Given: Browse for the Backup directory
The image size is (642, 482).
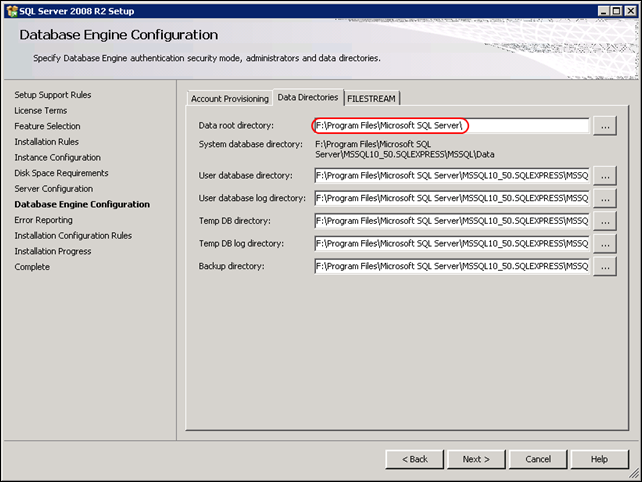Looking at the screenshot, I should point(605,267).
